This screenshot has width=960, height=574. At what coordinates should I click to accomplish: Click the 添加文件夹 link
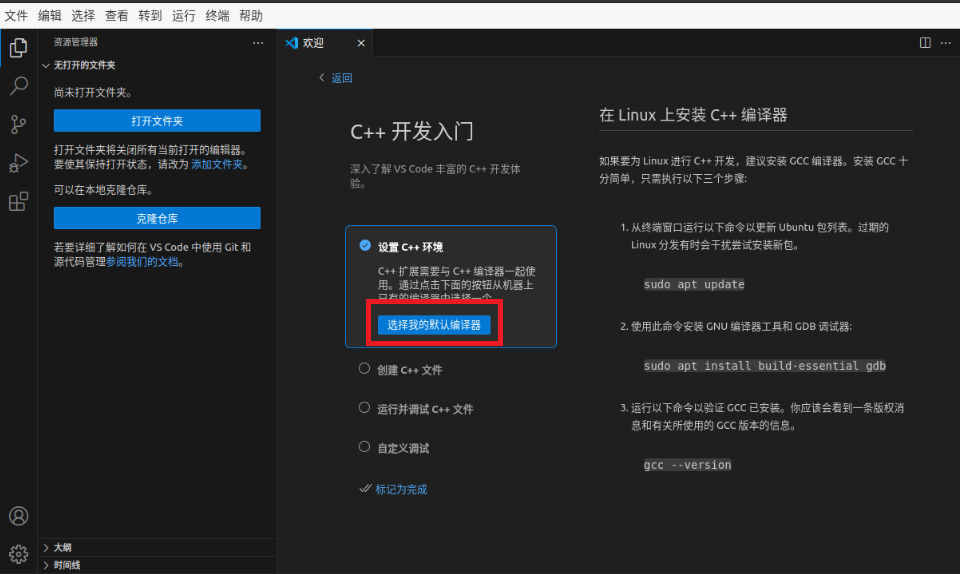[217, 164]
